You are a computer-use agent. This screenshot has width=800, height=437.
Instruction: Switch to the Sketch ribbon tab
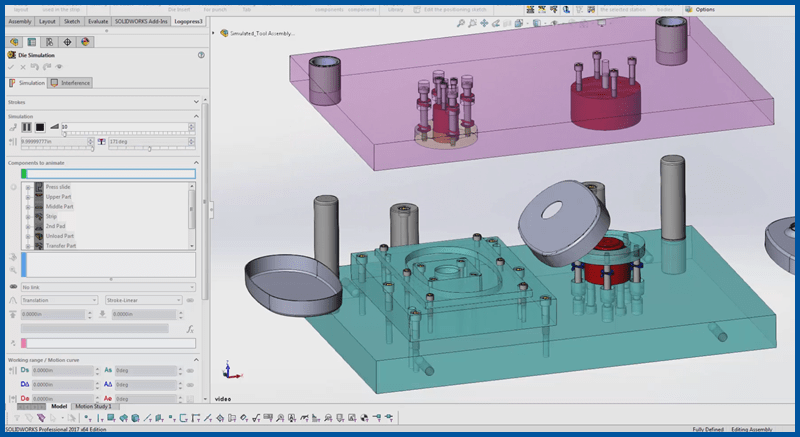(72, 21)
